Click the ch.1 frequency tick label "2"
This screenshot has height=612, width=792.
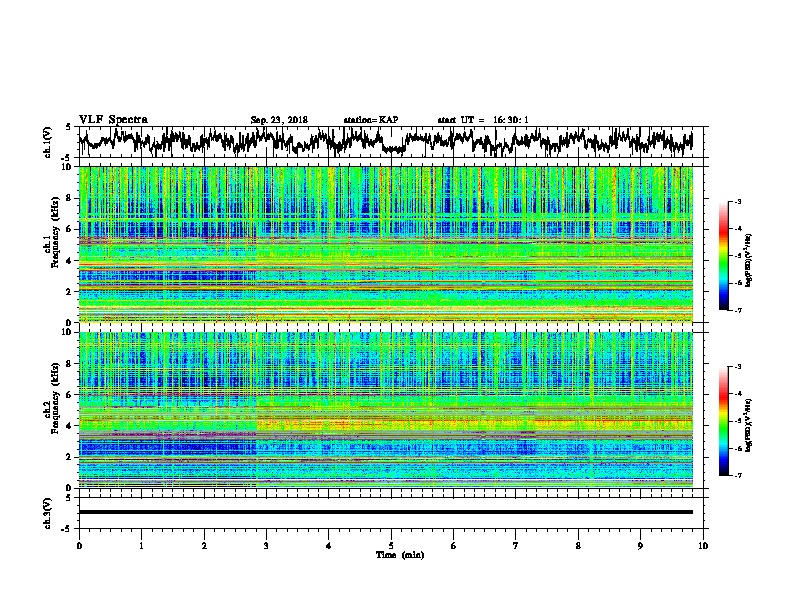(70, 292)
